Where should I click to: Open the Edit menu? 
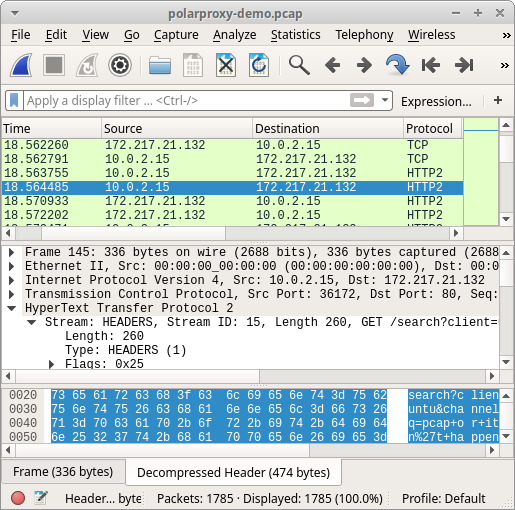point(56,35)
